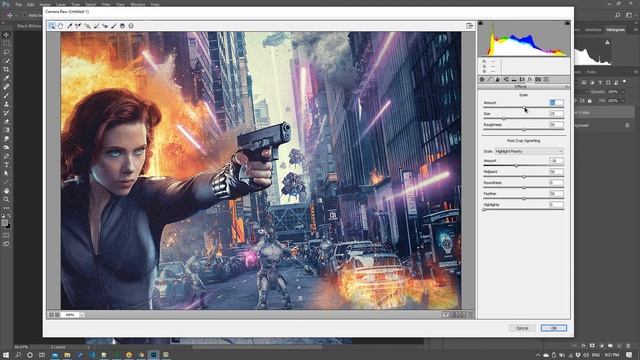Toggle highlight clipping warning on histogram
640x360 pixels.
pyautogui.click(x=567, y=23)
